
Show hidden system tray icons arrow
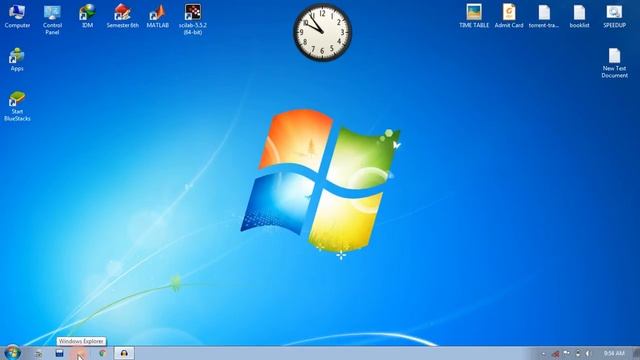click(544, 353)
